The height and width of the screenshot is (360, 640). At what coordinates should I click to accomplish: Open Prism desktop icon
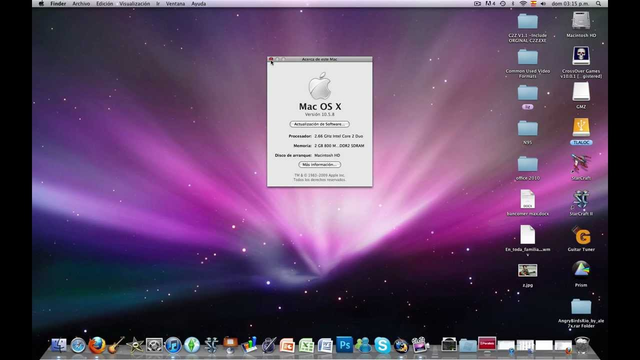pyautogui.click(x=581, y=270)
